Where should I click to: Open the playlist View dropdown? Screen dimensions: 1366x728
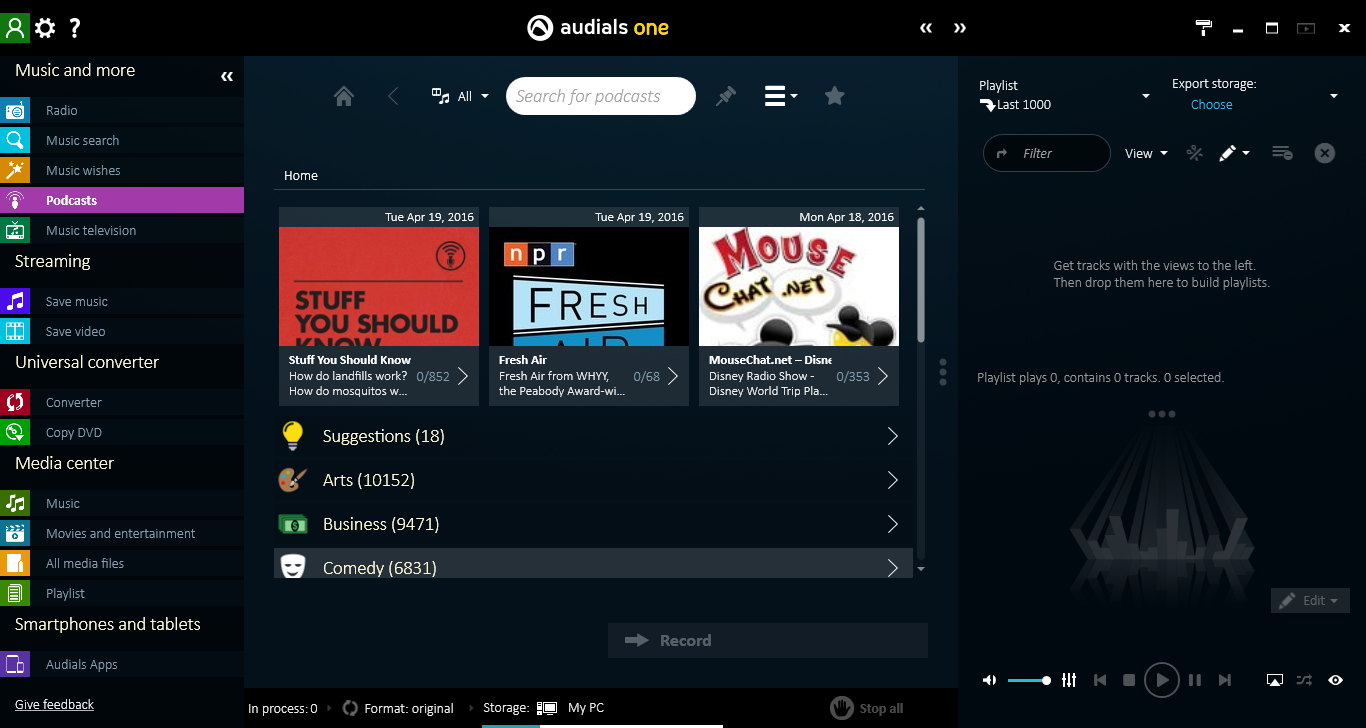click(1146, 153)
